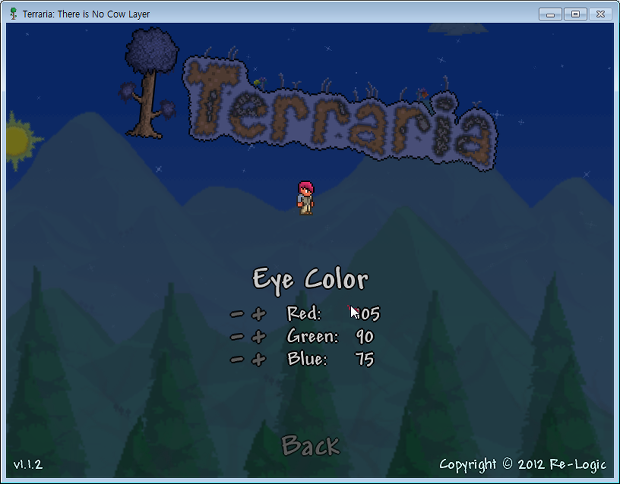The height and width of the screenshot is (484, 620).
Task: Click the Eye Color heading
Action: 310,280
